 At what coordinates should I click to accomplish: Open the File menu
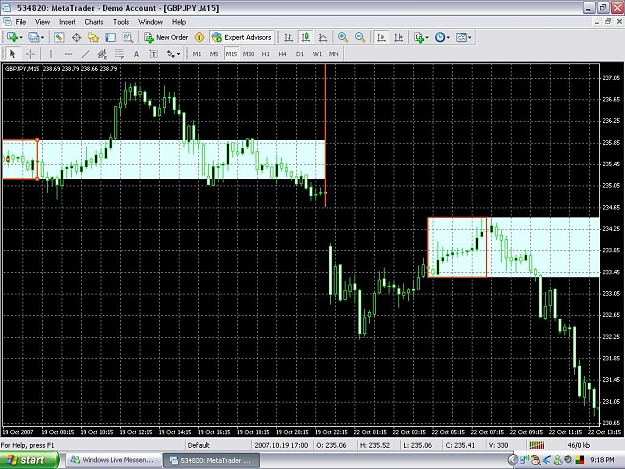point(20,22)
